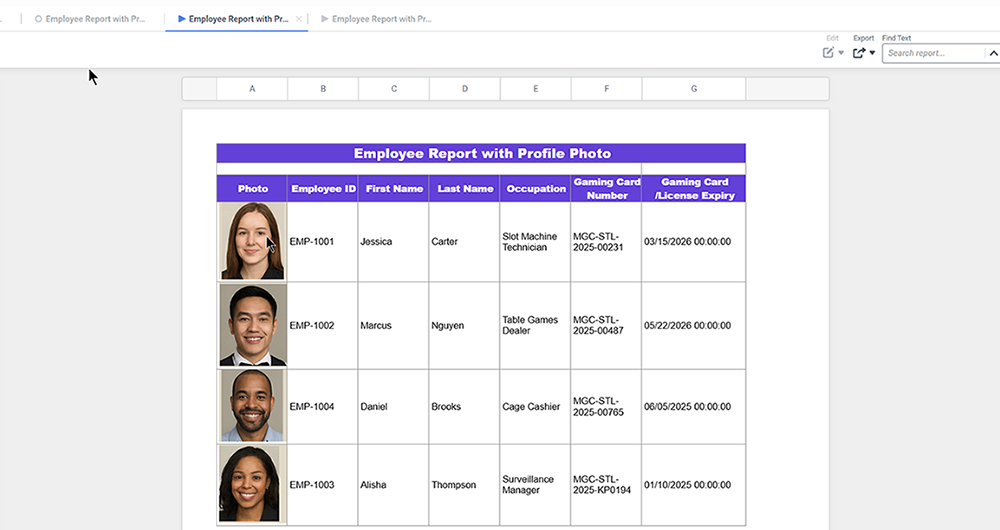Close the active Employee Report tab

(298, 19)
